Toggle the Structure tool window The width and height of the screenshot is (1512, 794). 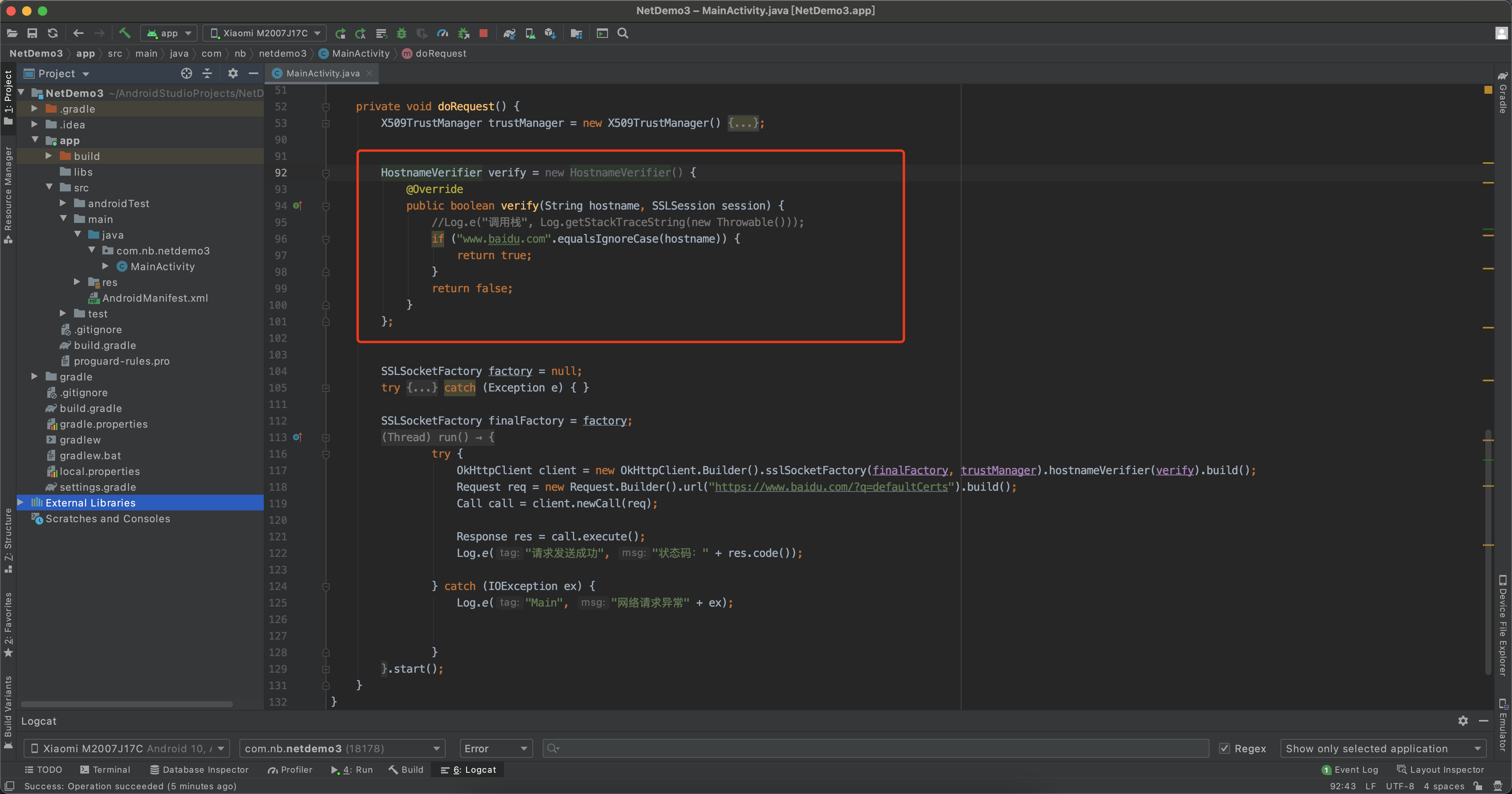point(8,541)
